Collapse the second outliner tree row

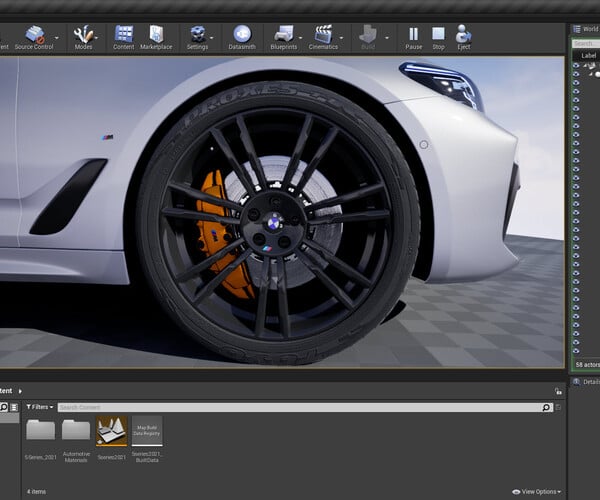(592, 74)
